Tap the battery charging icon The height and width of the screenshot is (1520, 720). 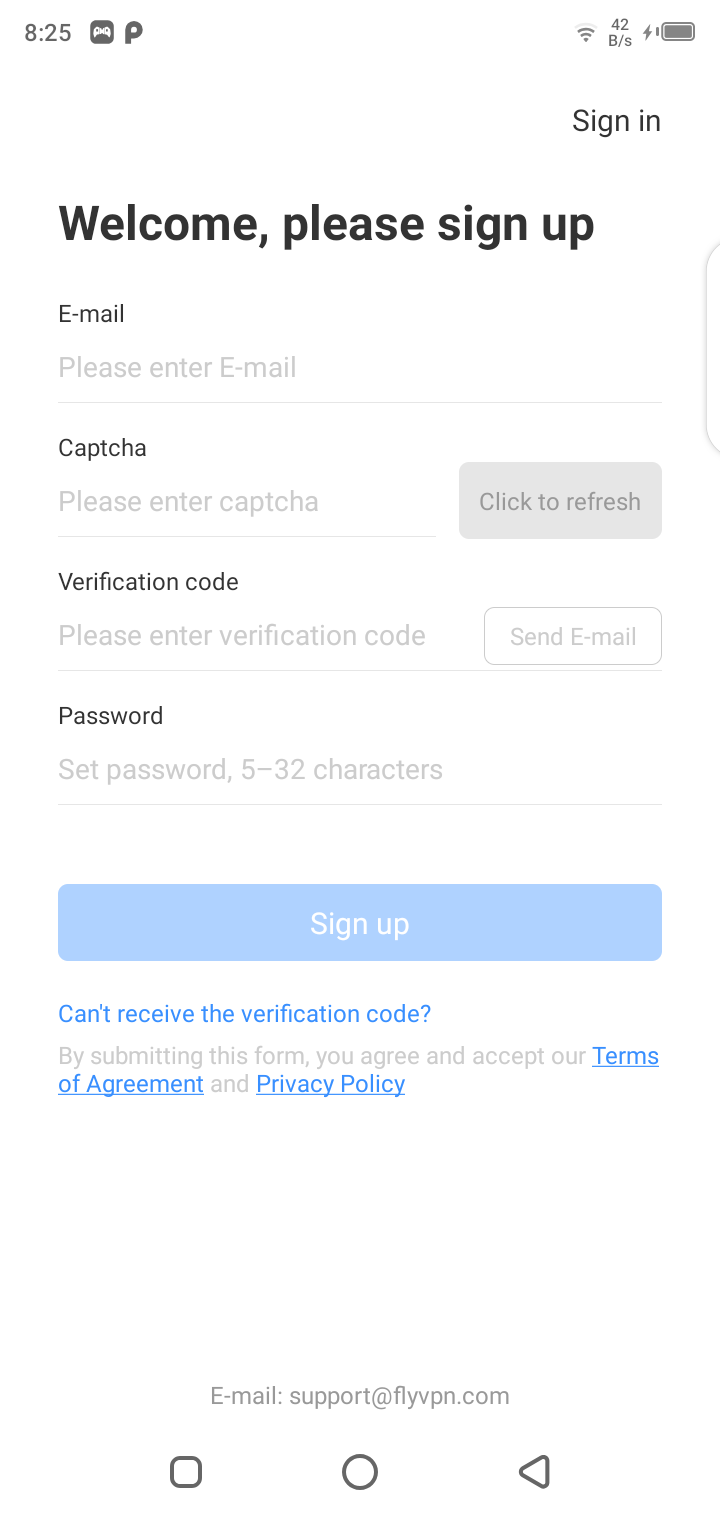(x=670, y=32)
